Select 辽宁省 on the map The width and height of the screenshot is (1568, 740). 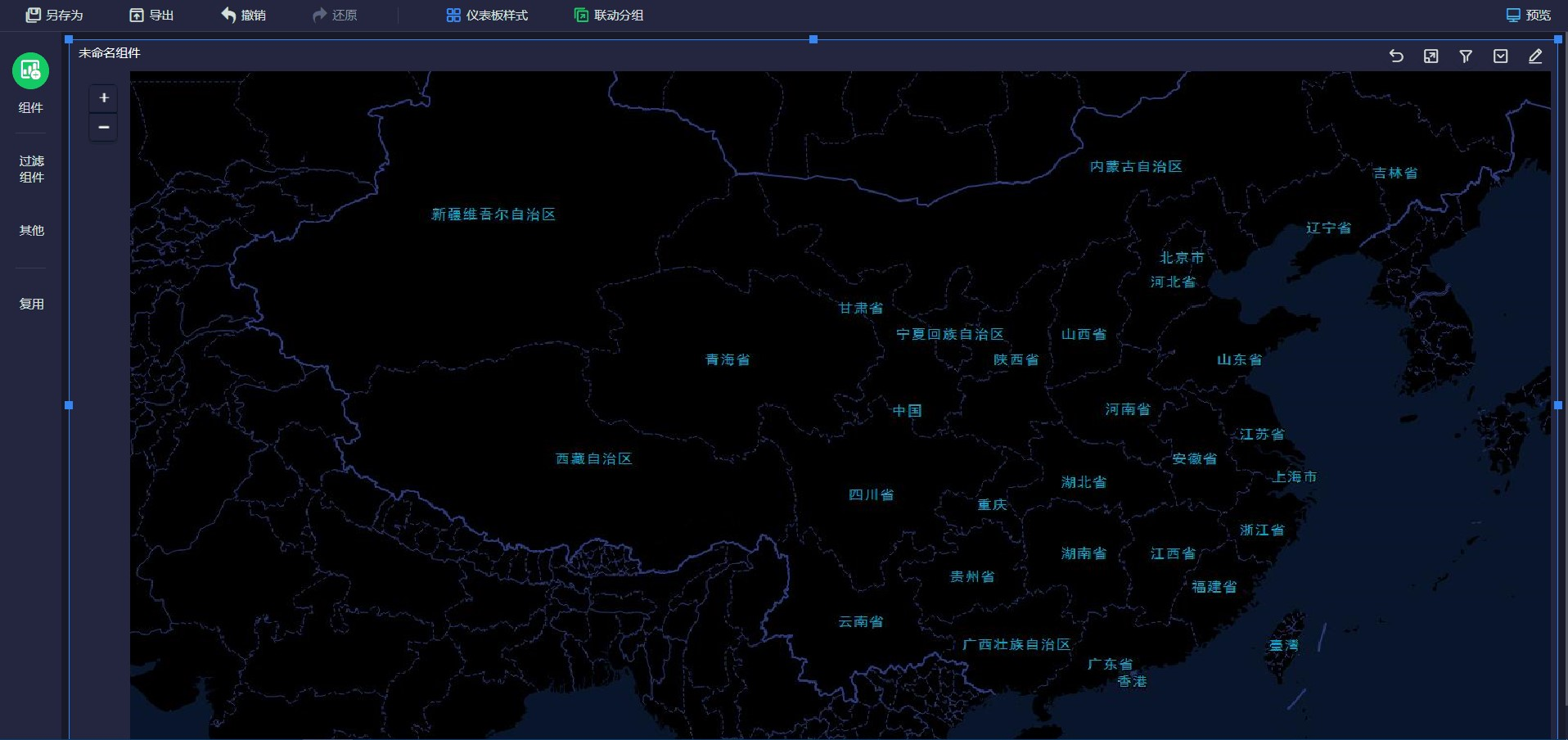tap(1328, 228)
